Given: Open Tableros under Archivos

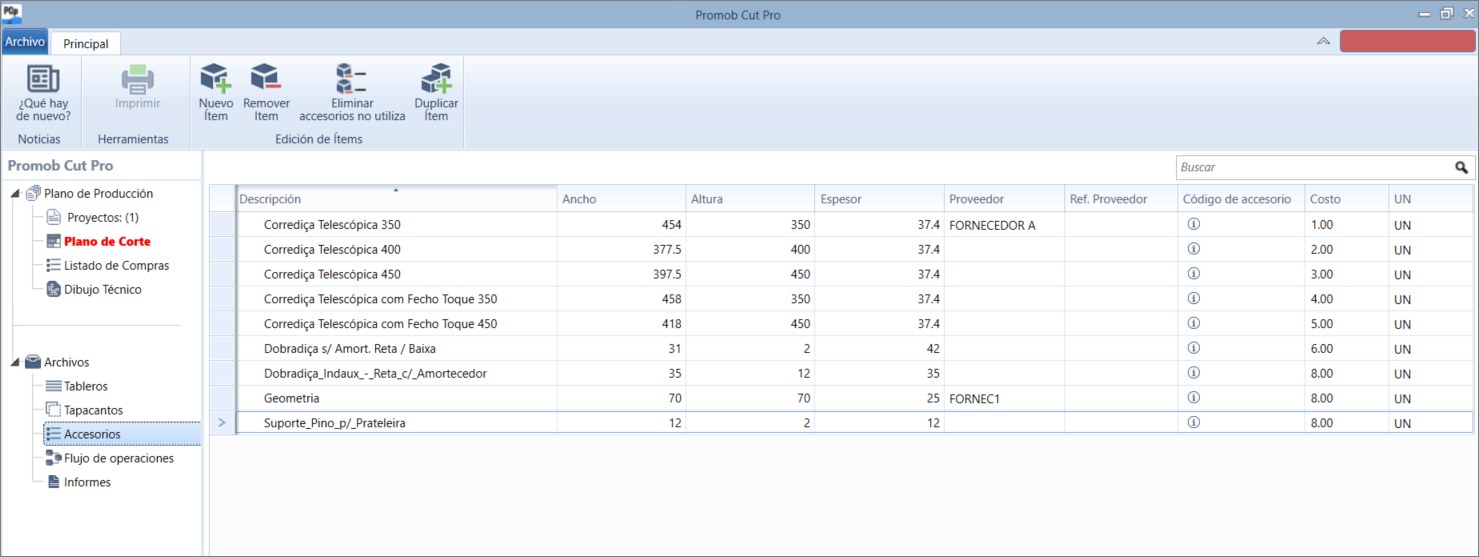Looking at the screenshot, I should click(x=86, y=386).
